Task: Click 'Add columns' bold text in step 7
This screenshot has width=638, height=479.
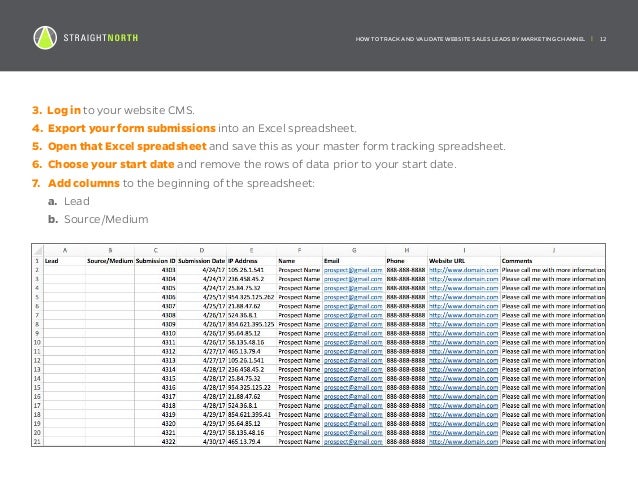Action: point(83,183)
